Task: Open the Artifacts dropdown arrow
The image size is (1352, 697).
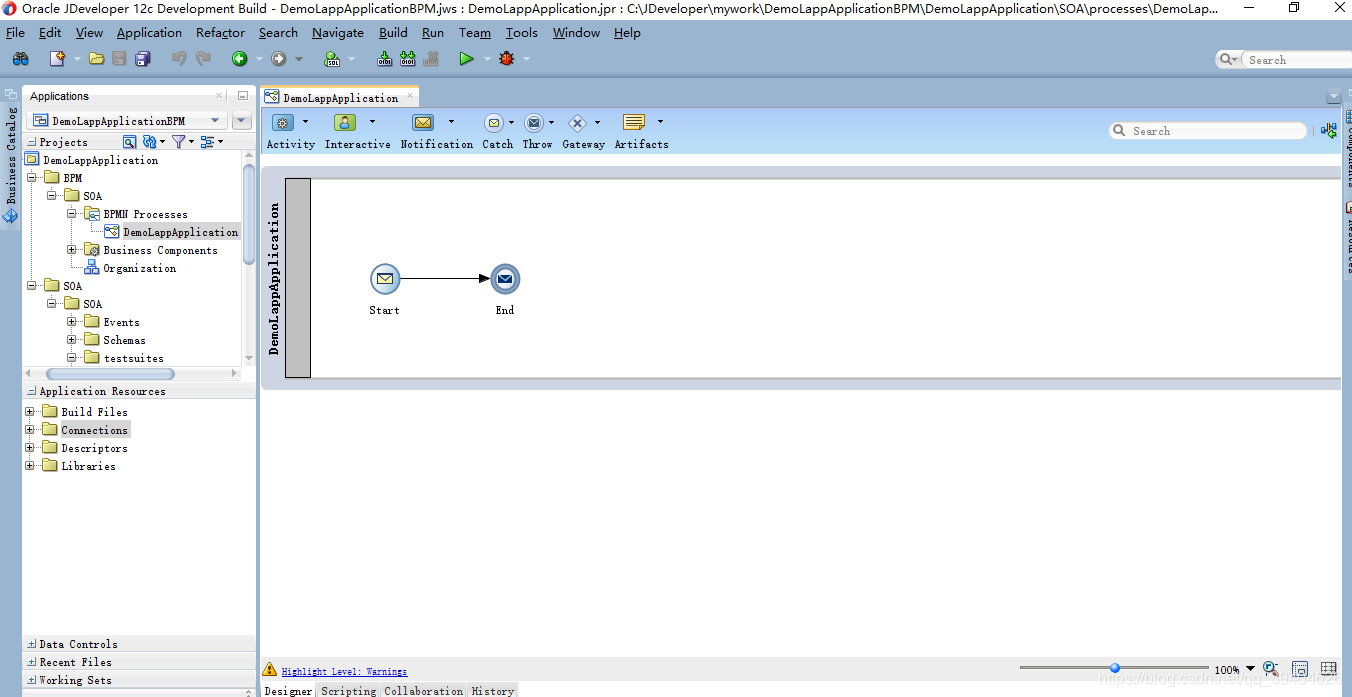Action: (x=660, y=122)
